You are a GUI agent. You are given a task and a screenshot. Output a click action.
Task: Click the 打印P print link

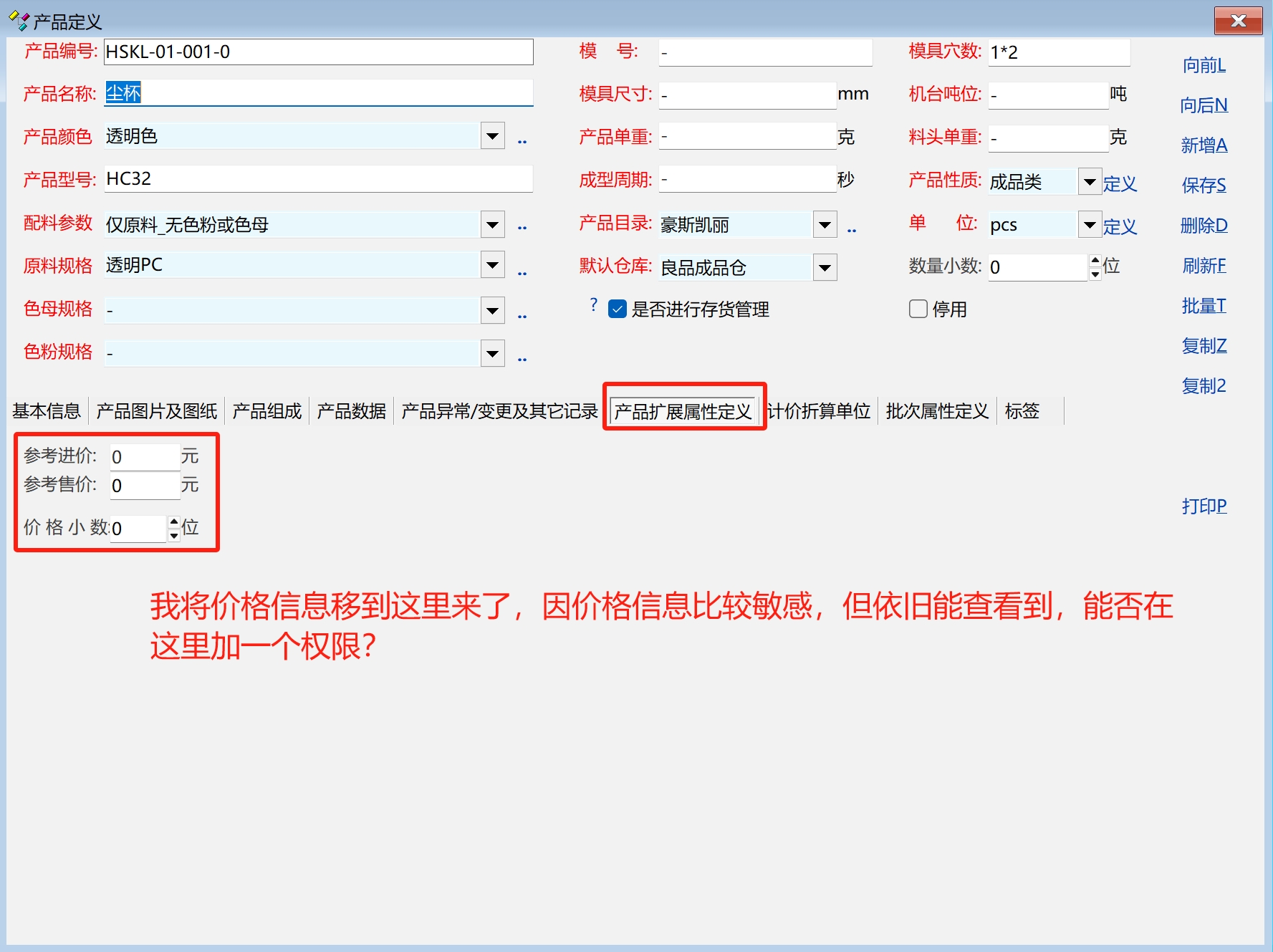(1204, 506)
